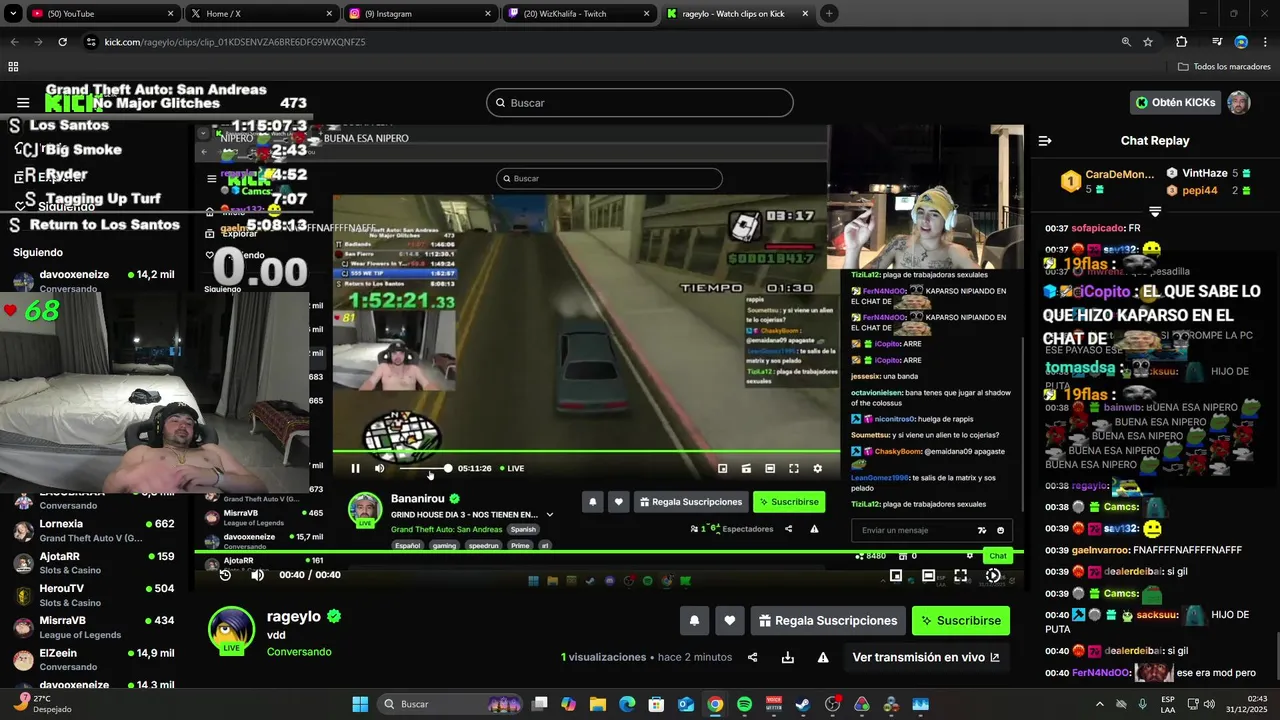The height and width of the screenshot is (720, 1280).
Task: Open the Kick sidebar hamburger menu
Action: 23,103
